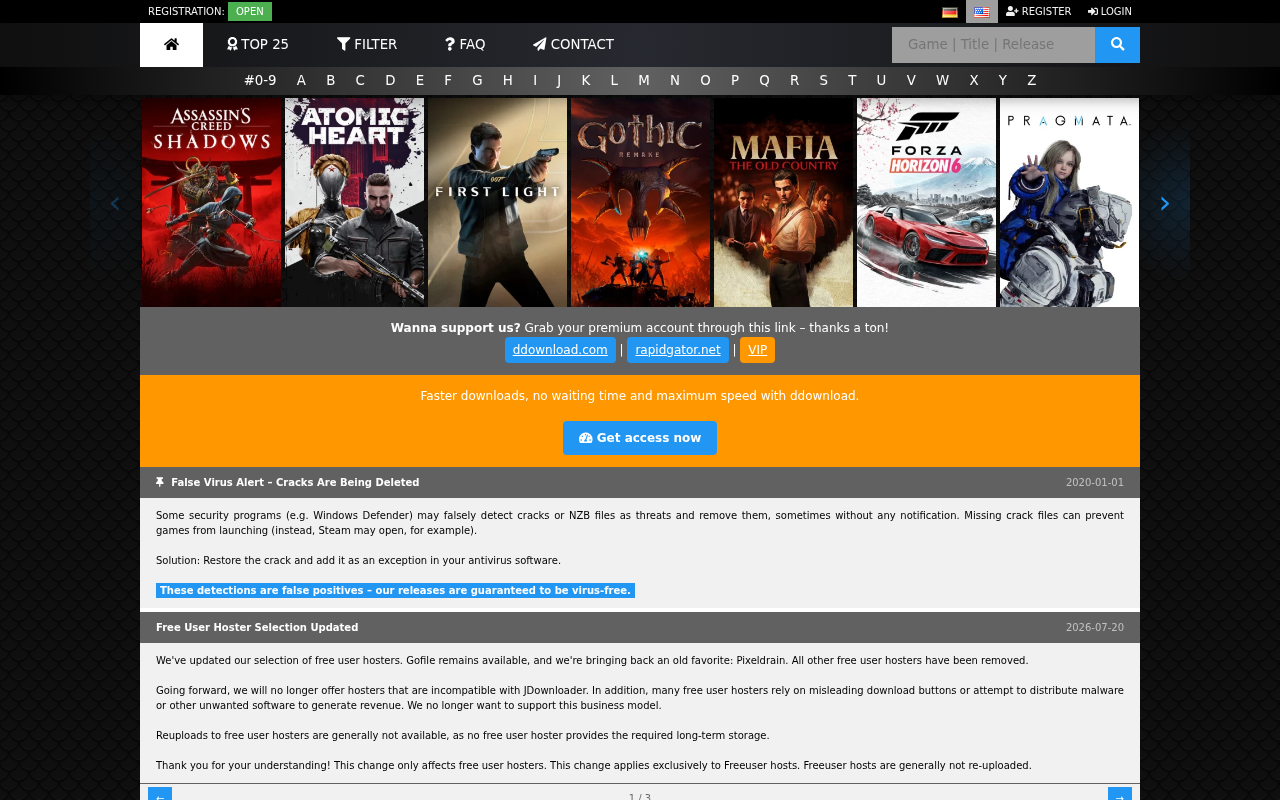Open Atomic Heart cover

coord(354,202)
